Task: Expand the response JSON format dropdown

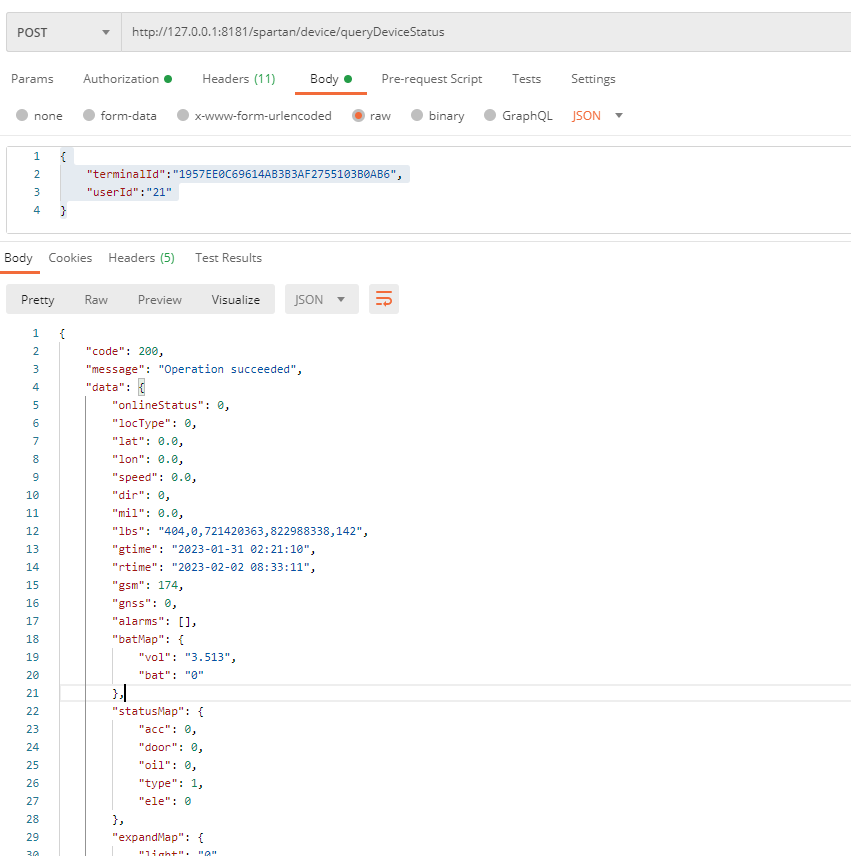Action: click(321, 299)
